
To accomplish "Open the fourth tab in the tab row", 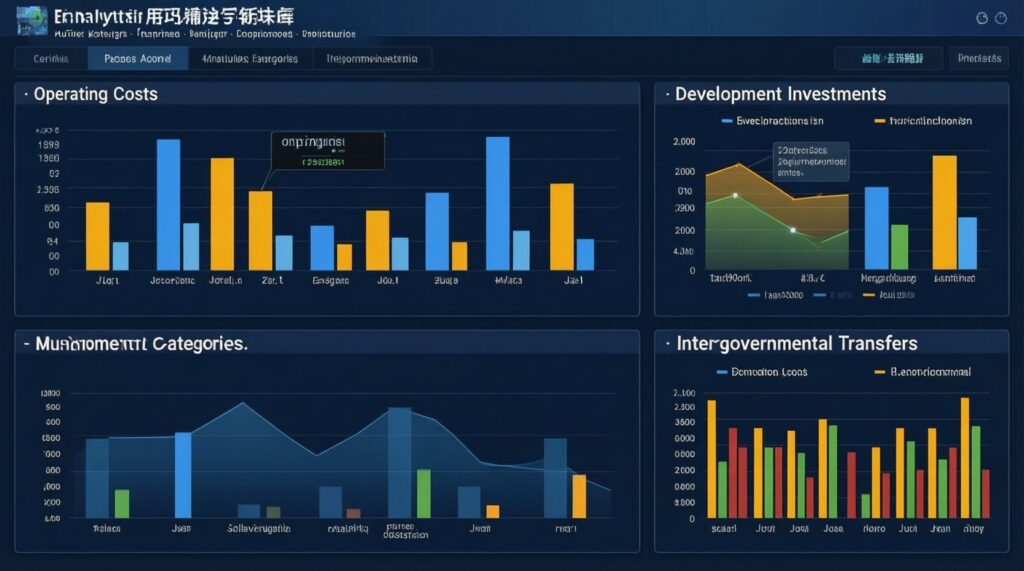I will pos(372,59).
